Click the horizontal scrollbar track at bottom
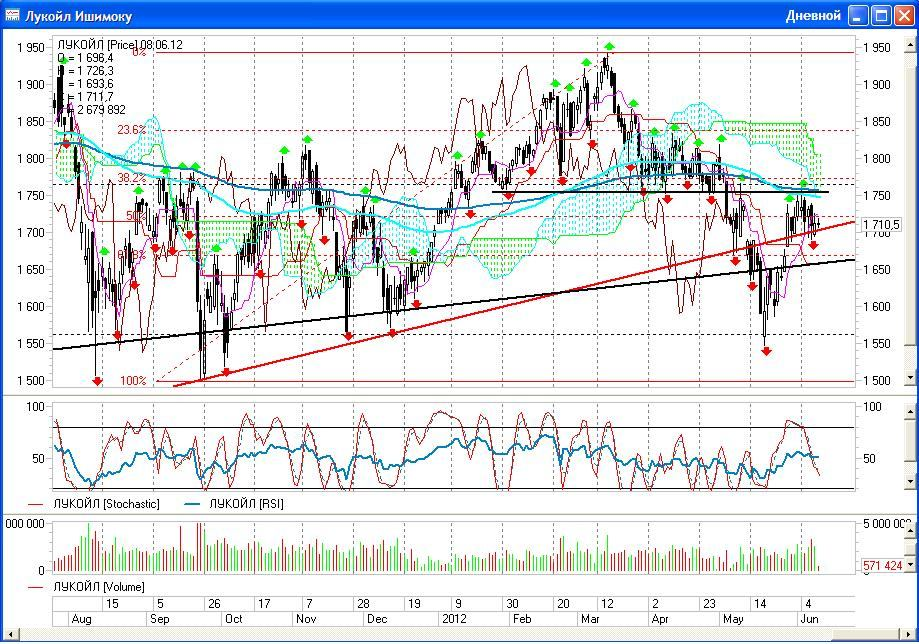The image size is (919, 644). (x=460, y=635)
